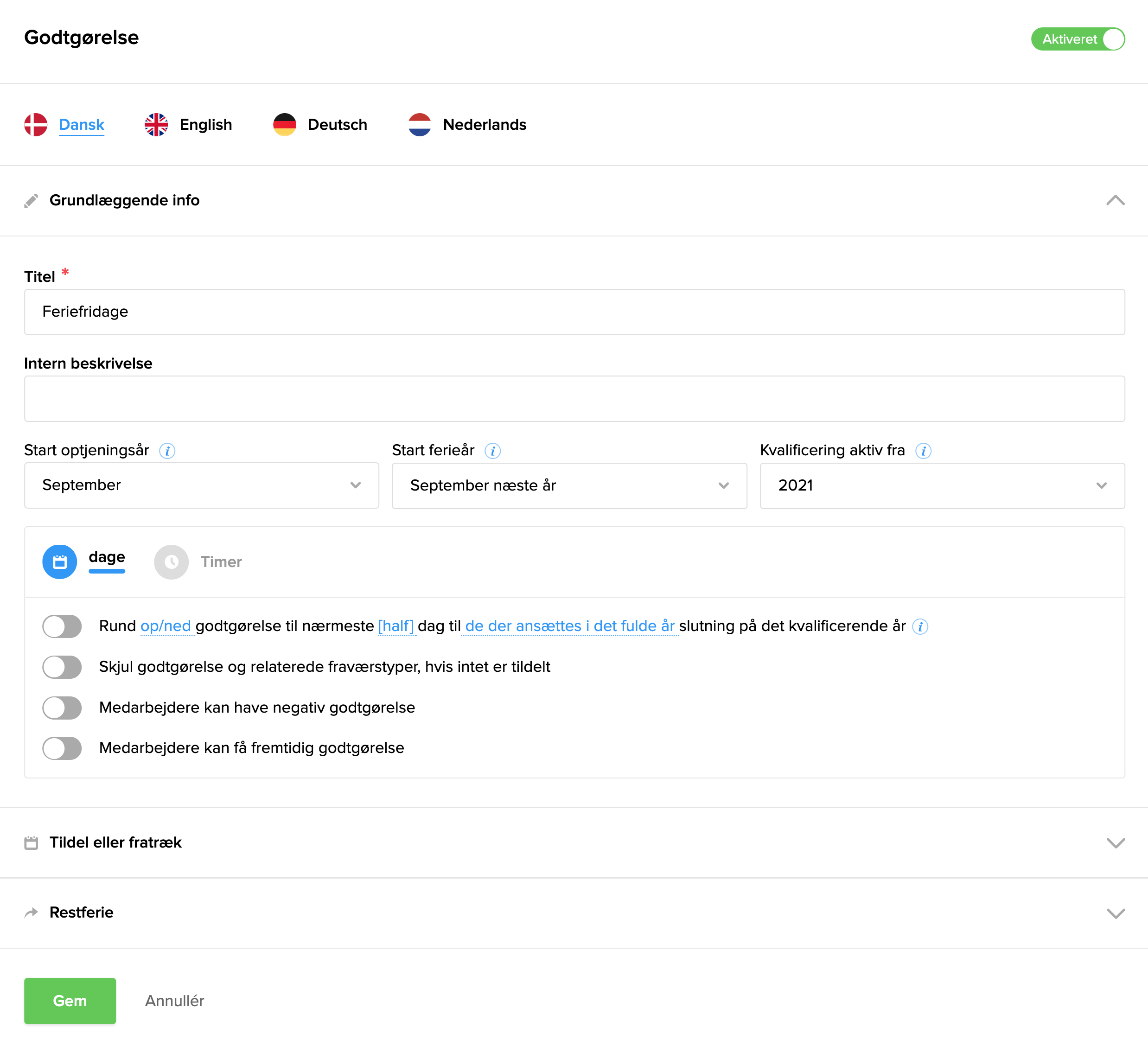Enable the Rund op/ned godtgørelse toggle
Screen dimensions: 1148x1046
point(62,626)
